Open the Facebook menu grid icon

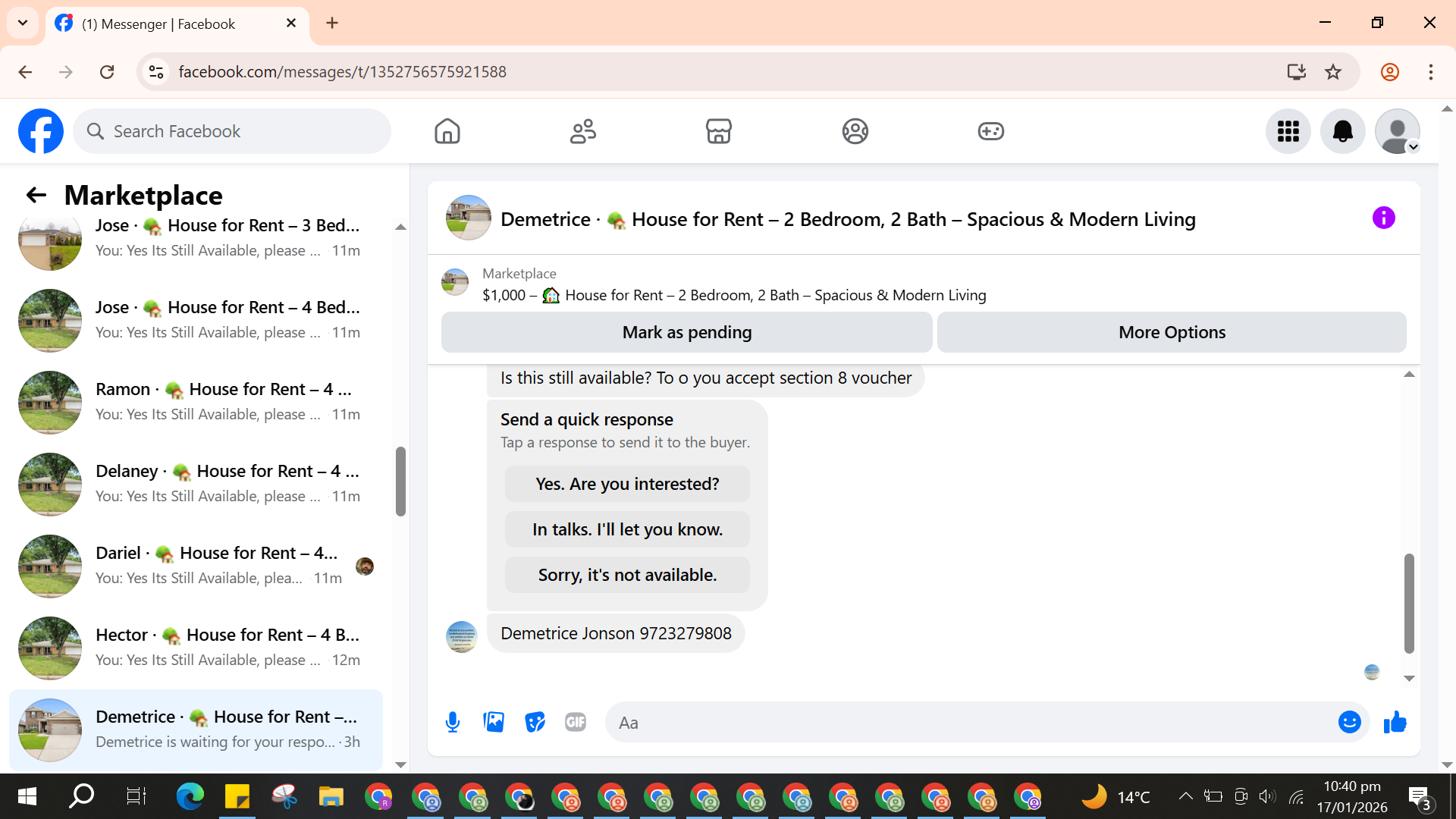point(1288,131)
